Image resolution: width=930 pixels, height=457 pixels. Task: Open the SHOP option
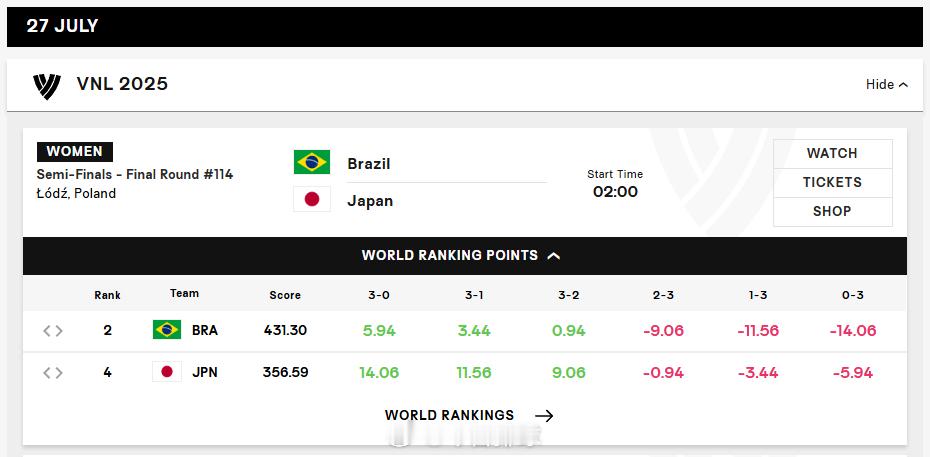[832, 212]
